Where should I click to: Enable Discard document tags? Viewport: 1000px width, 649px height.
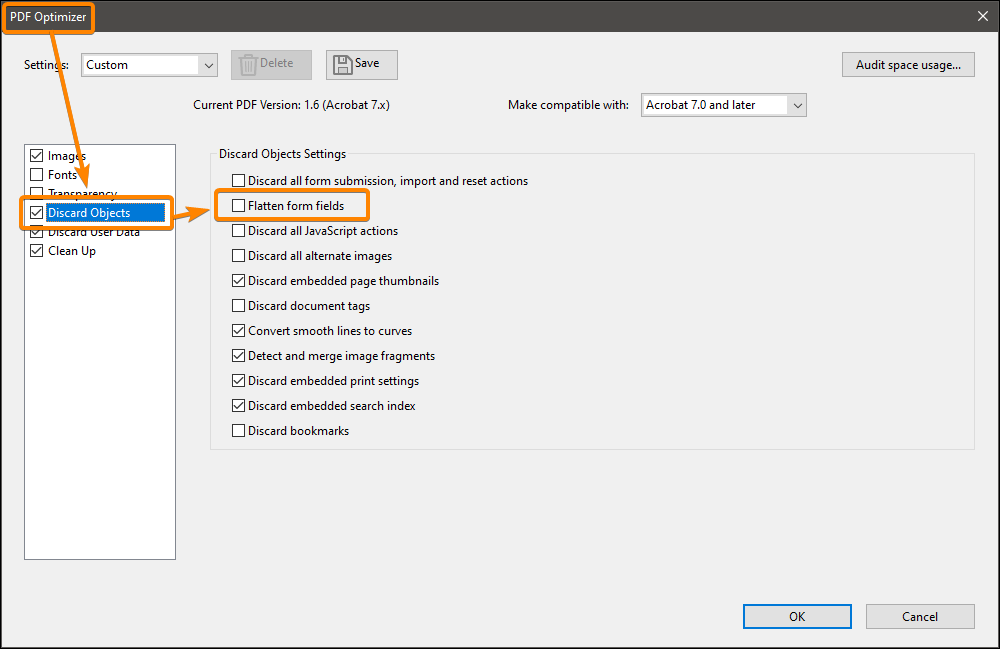point(237,305)
